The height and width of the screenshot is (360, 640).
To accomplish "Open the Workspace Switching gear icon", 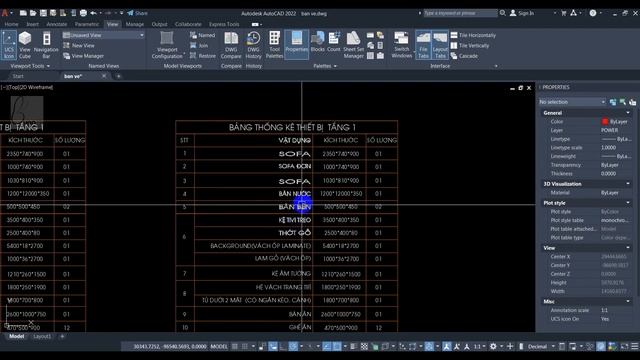I will click(493, 347).
